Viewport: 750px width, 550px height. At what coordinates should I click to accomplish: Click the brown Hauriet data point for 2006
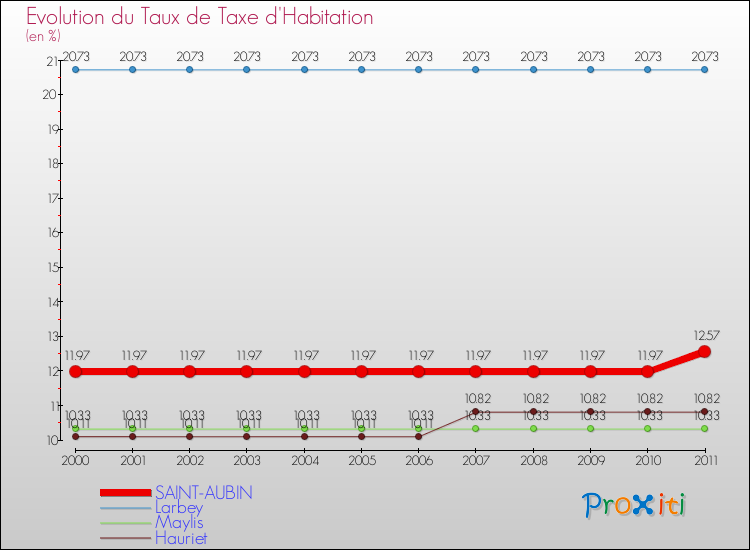click(x=419, y=436)
